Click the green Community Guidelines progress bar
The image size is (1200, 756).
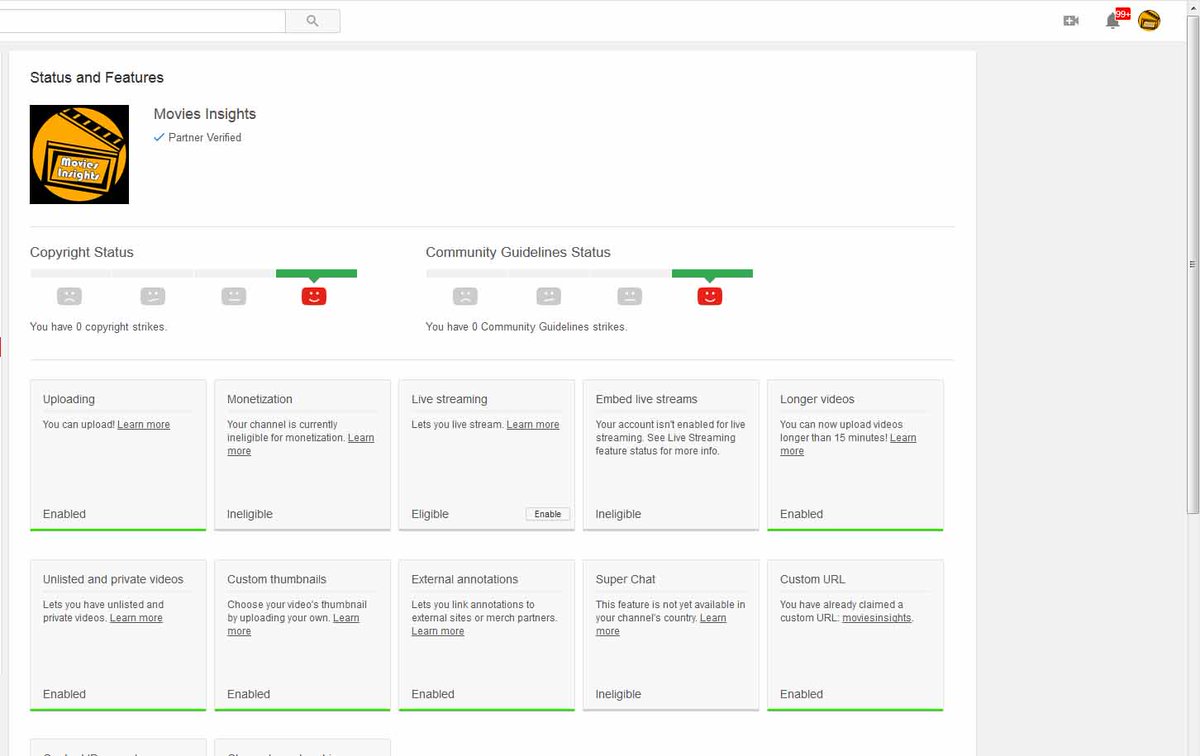tap(712, 273)
